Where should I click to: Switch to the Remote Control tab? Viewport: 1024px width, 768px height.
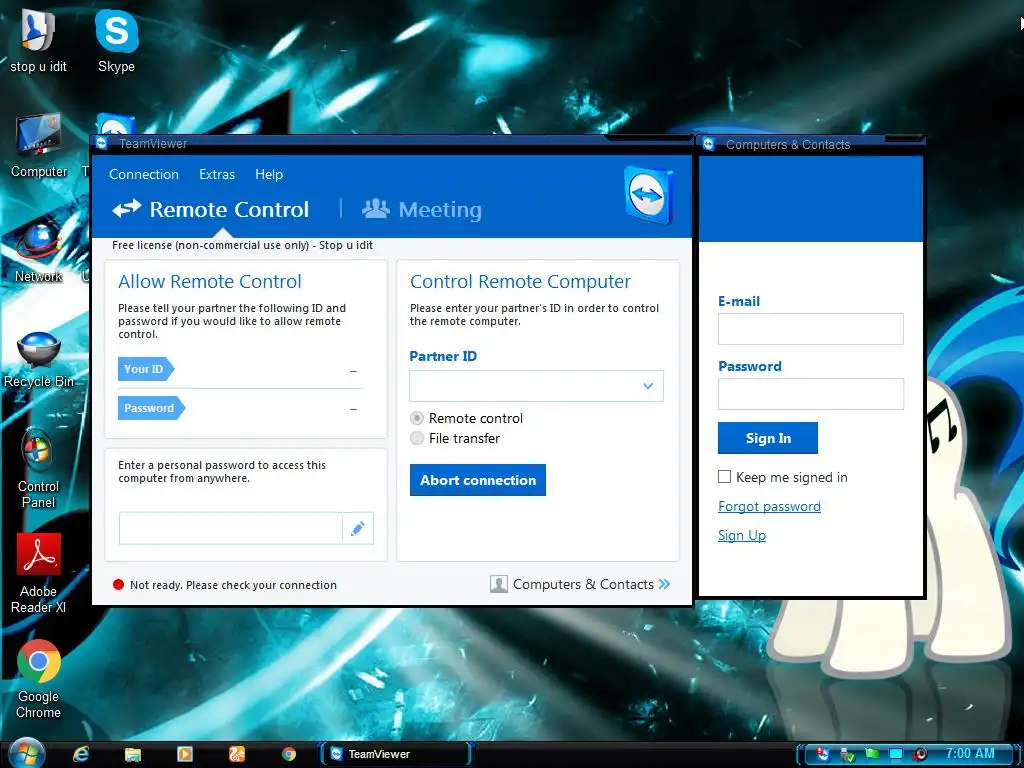coord(210,209)
